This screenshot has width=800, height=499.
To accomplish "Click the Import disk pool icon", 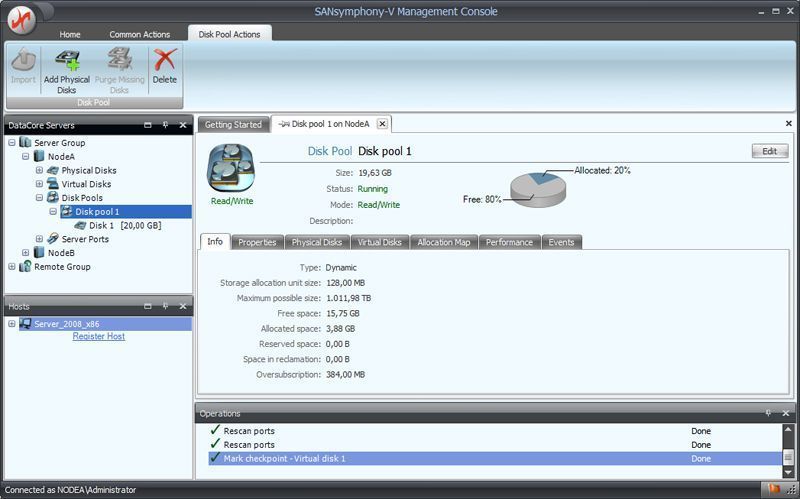I will [23, 60].
